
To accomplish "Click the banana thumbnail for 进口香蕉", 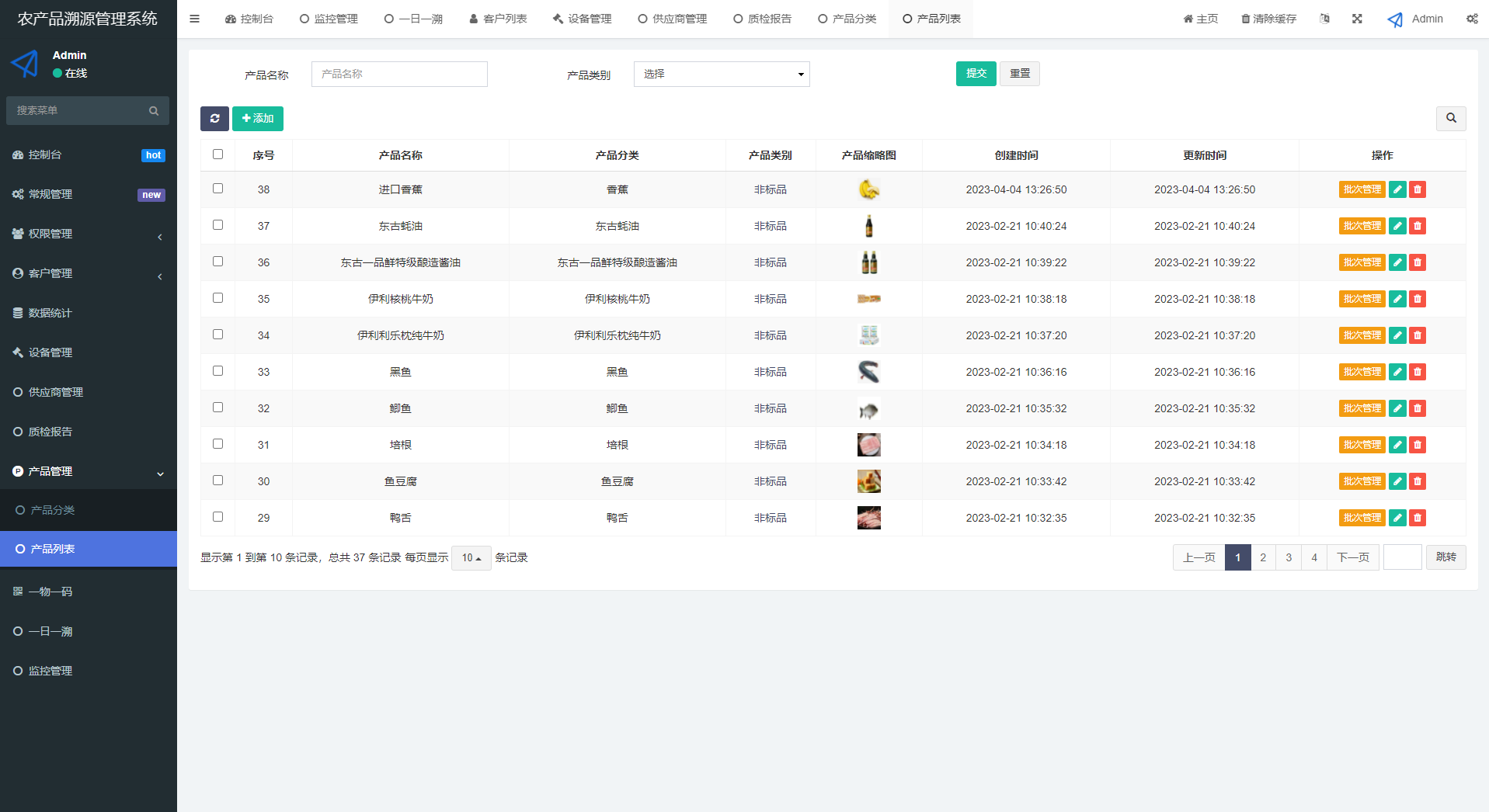I will 869,189.
